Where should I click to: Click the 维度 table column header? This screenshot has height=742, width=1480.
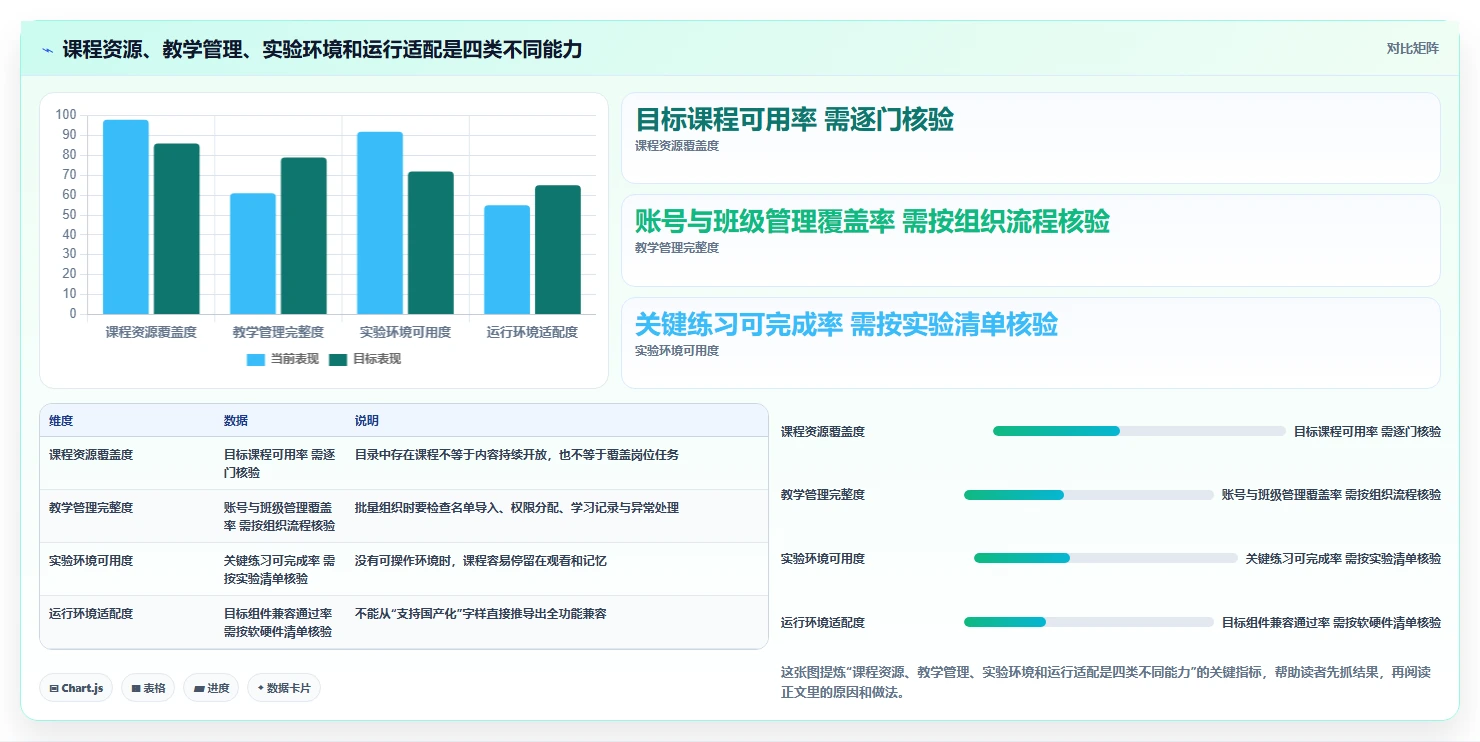tap(61, 421)
